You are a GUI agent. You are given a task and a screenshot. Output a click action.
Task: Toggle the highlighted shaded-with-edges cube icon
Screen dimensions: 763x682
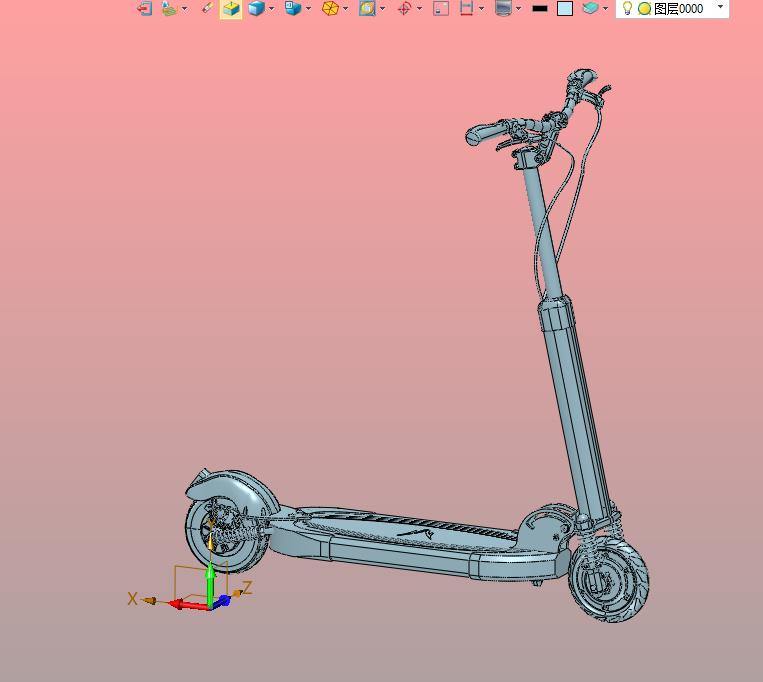231,8
